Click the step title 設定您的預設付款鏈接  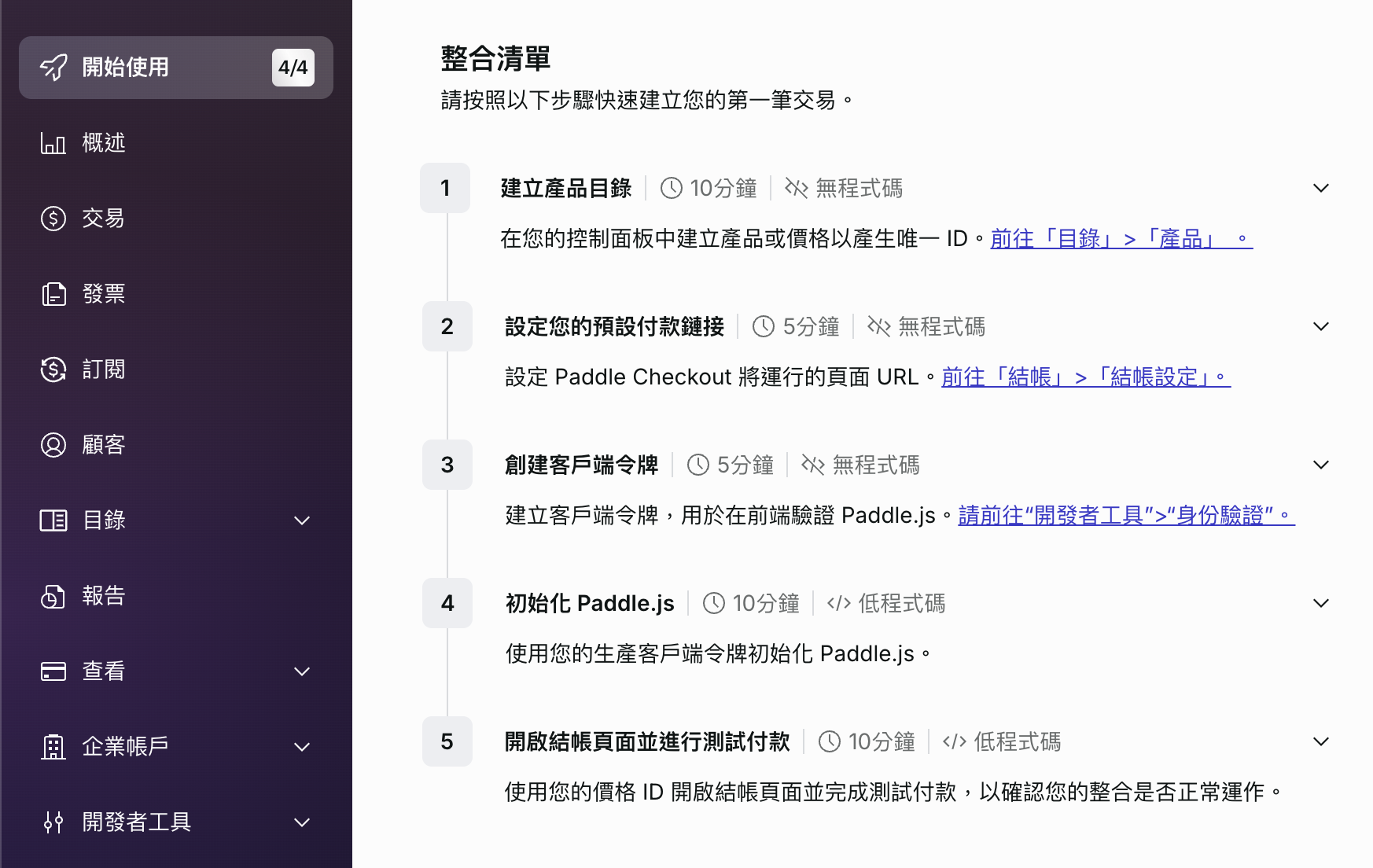(615, 326)
